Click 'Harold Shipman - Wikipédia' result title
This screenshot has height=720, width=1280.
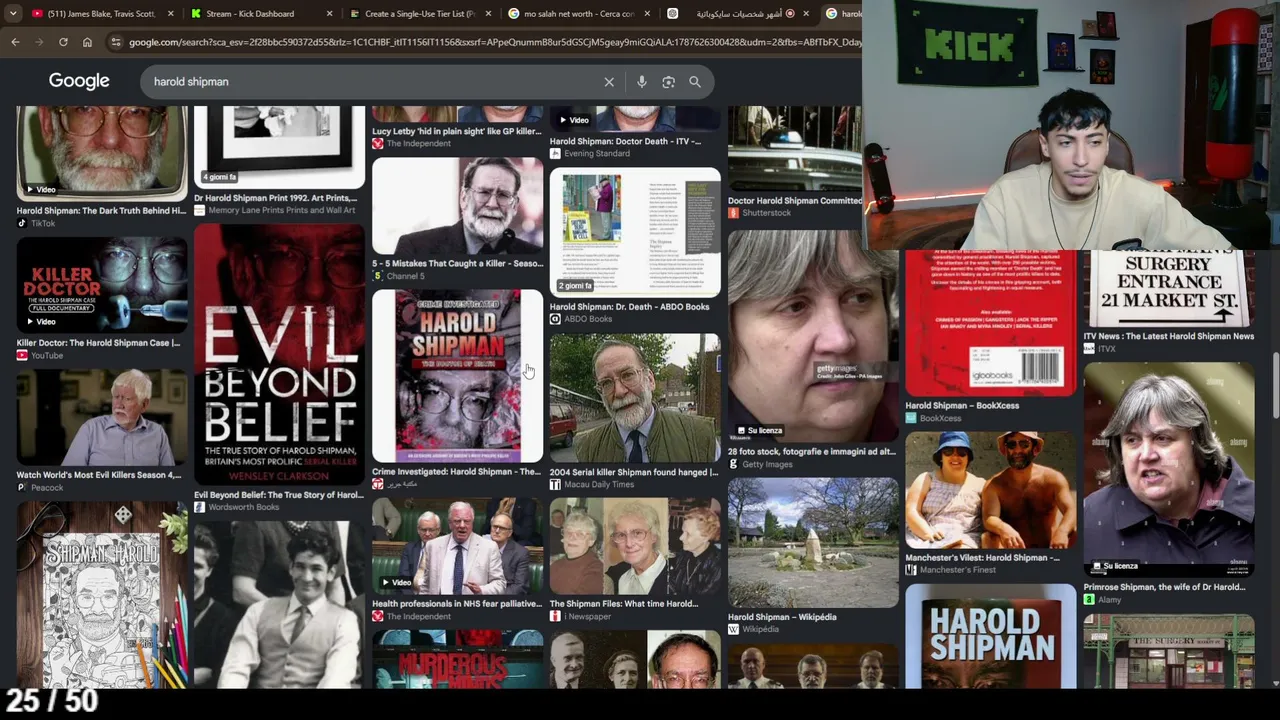click(x=782, y=617)
